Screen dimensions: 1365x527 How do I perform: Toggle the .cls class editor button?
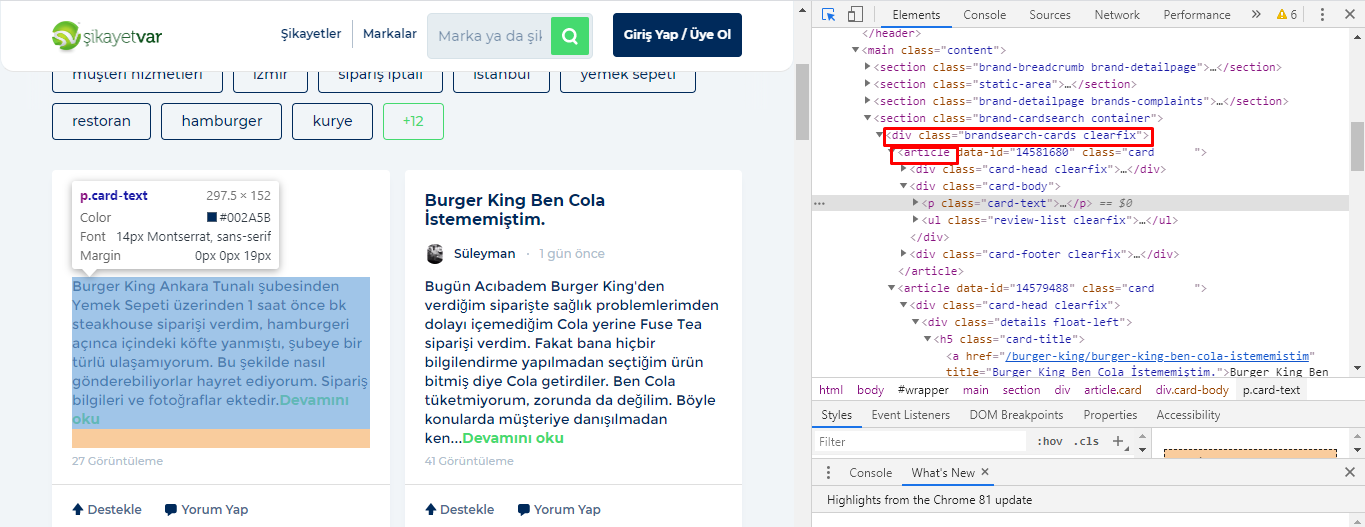click(x=1086, y=441)
